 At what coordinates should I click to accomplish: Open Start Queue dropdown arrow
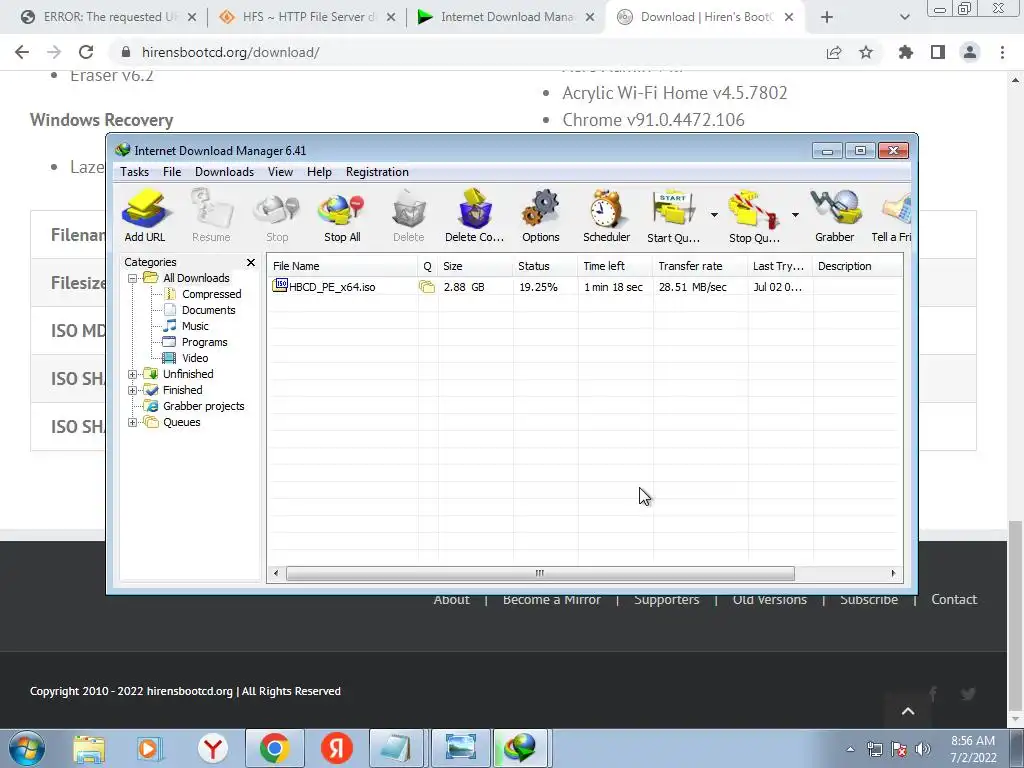tap(714, 214)
